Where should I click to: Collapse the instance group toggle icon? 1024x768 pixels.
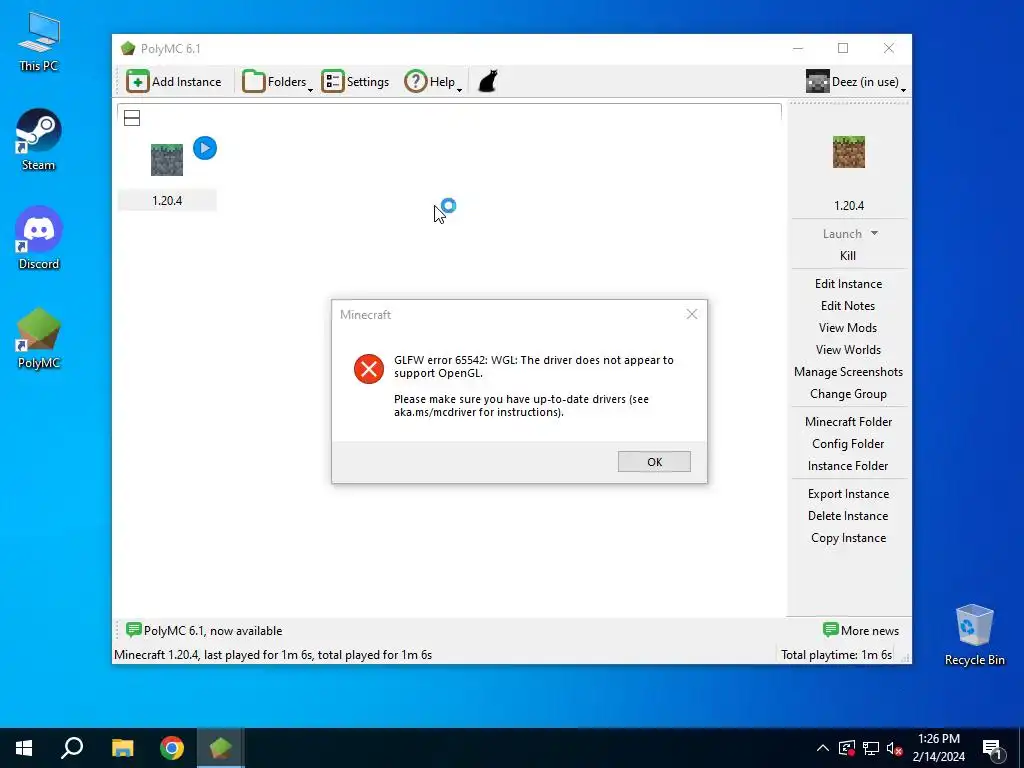click(132, 118)
